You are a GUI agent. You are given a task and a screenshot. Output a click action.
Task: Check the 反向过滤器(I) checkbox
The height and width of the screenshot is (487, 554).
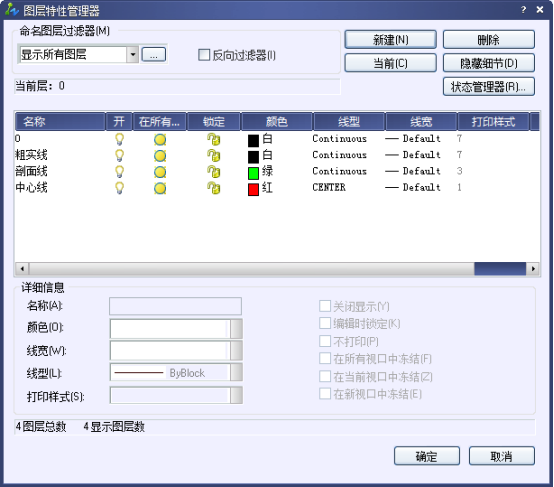click(204, 55)
